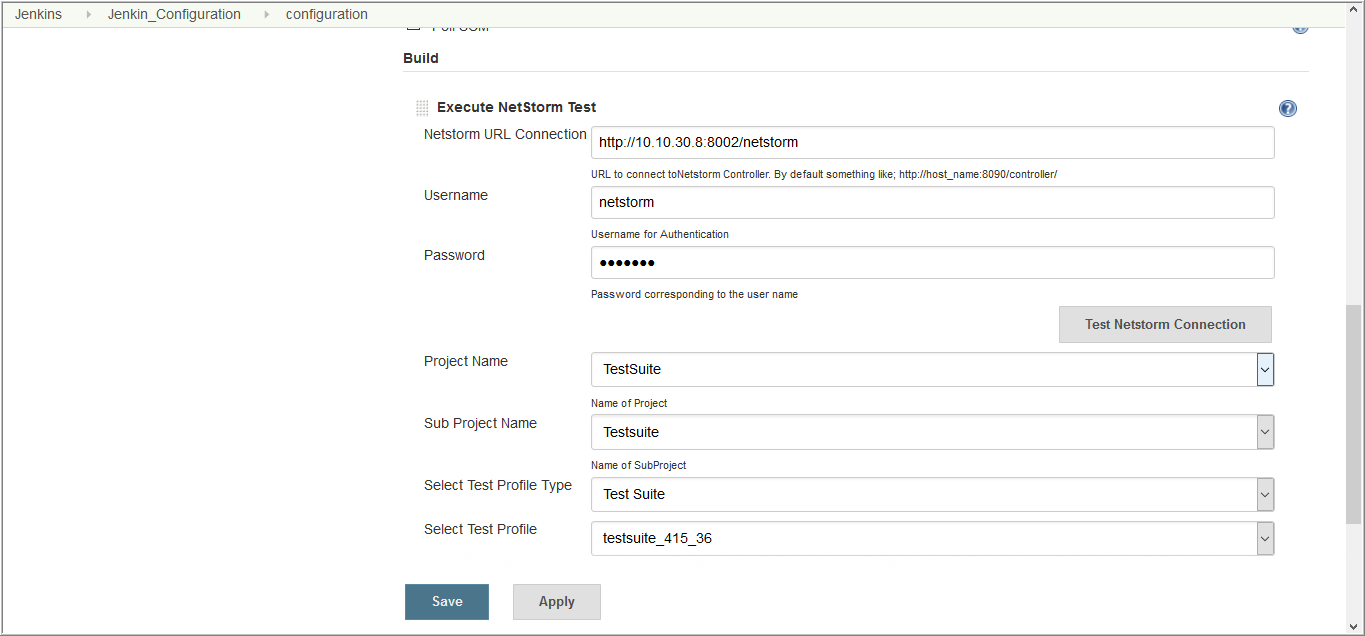The height and width of the screenshot is (636, 1365).
Task: Click 'Password corresponding to the user name' hint
Action: click(694, 294)
